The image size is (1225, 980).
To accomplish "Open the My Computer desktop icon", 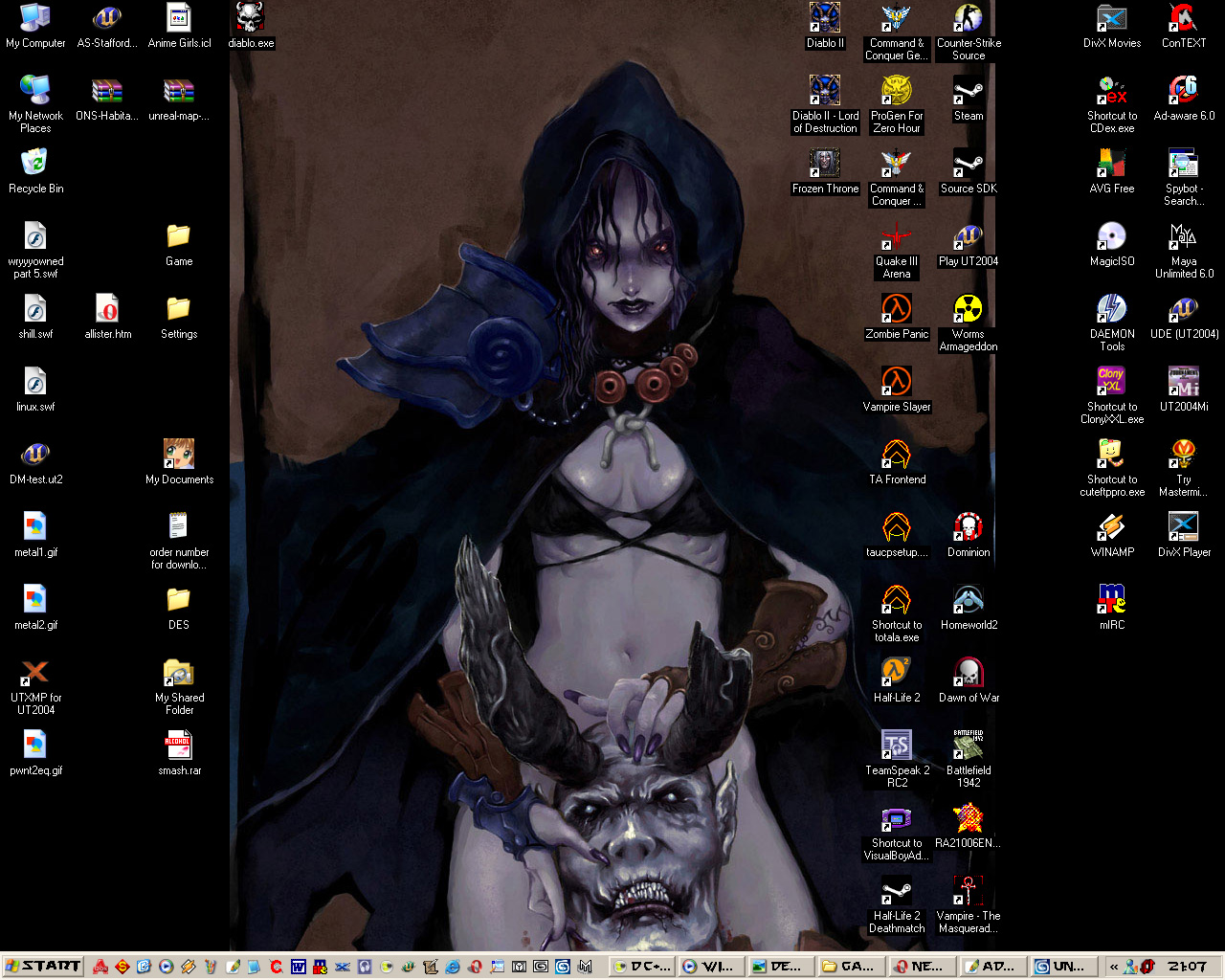I will click(35, 26).
